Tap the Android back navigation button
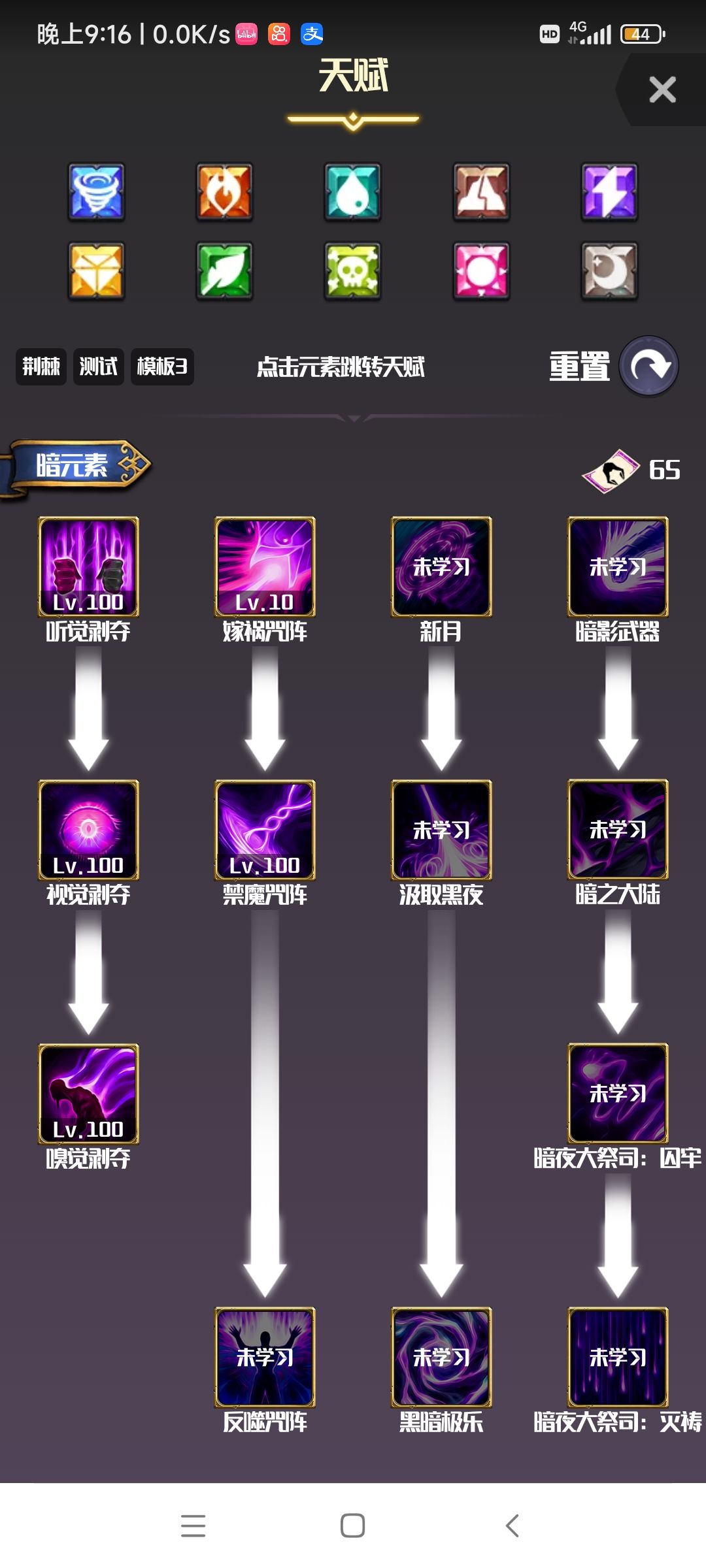Screen dimensions: 706x1568 [513, 1526]
